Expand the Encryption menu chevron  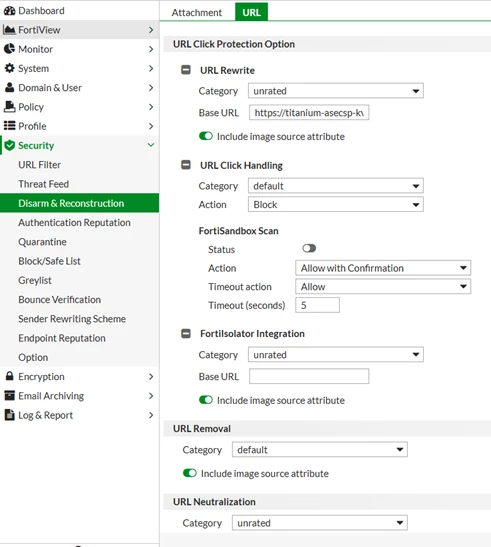tap(151, 376)
